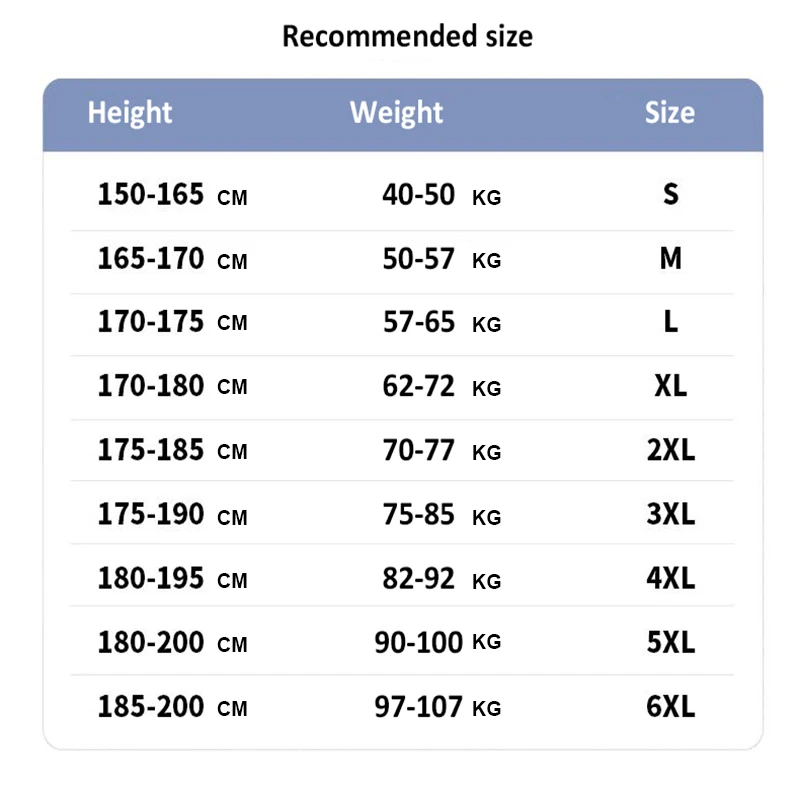Click the M size cell
Image resolution: width=800 pixels, height=800 pixels.
coord(670,259)
